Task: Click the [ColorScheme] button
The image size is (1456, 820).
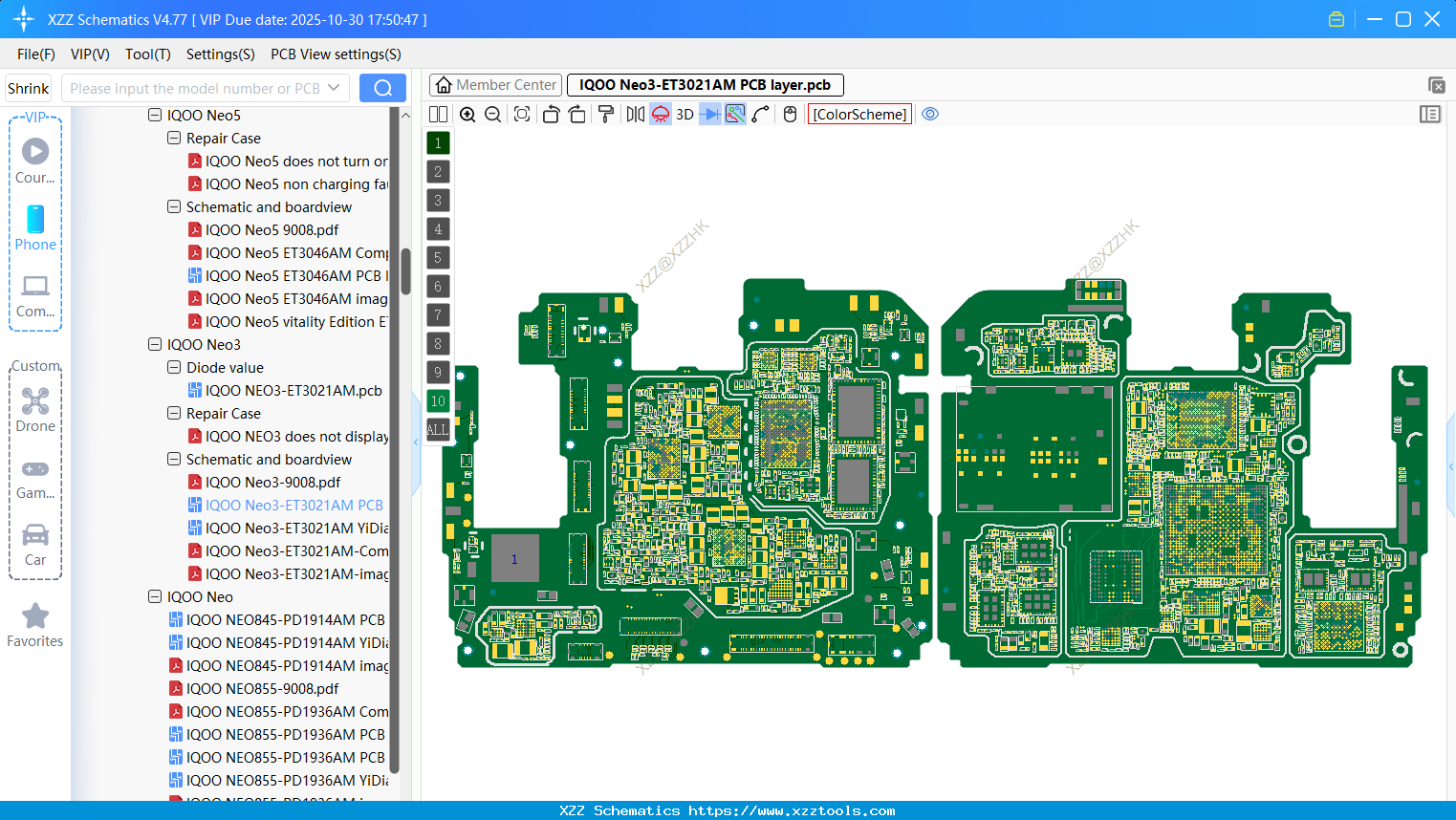Action: click(858, 114)
